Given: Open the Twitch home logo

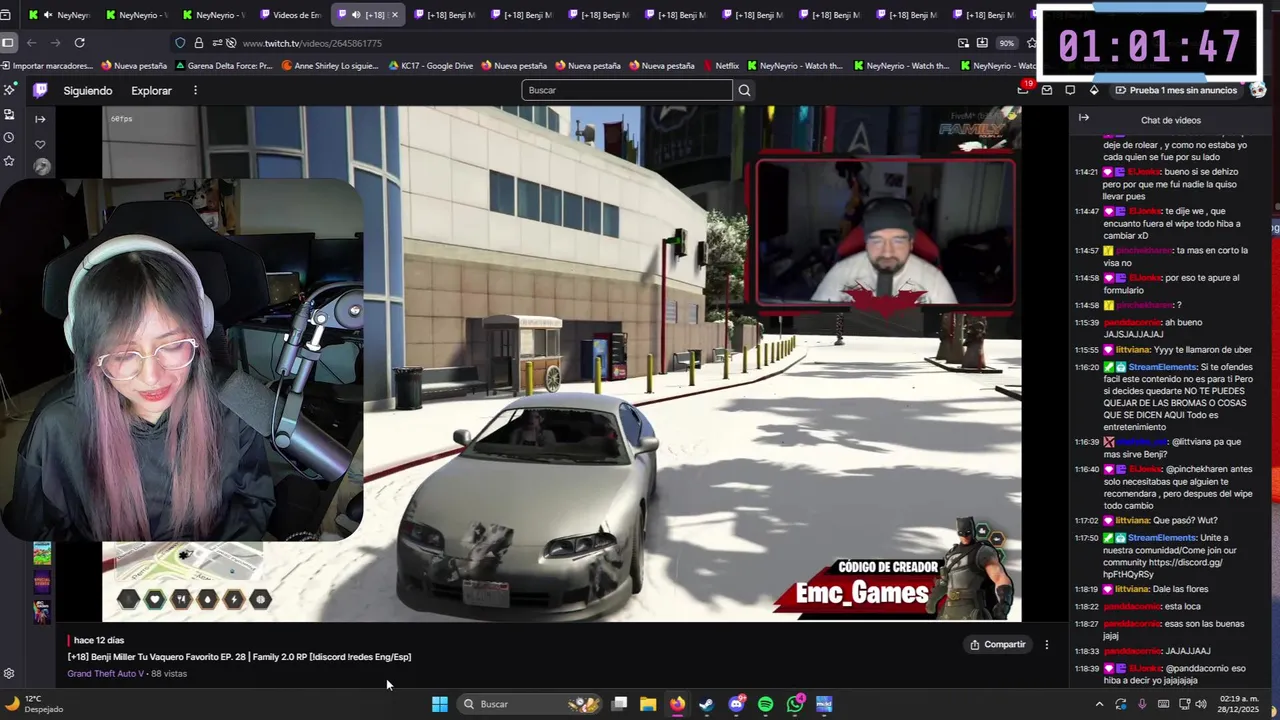Looking at the screenshot, I should pyautogui.click(x=40, y=90).
